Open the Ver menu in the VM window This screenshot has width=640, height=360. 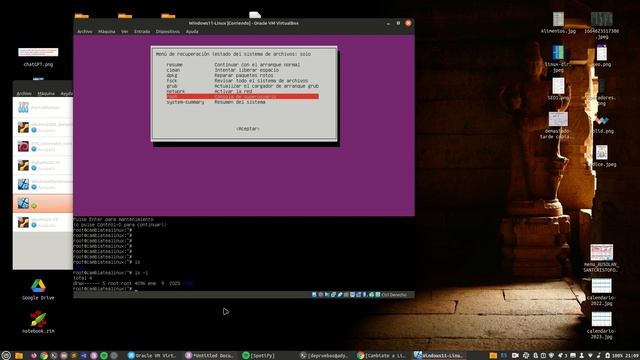(124, 31)
